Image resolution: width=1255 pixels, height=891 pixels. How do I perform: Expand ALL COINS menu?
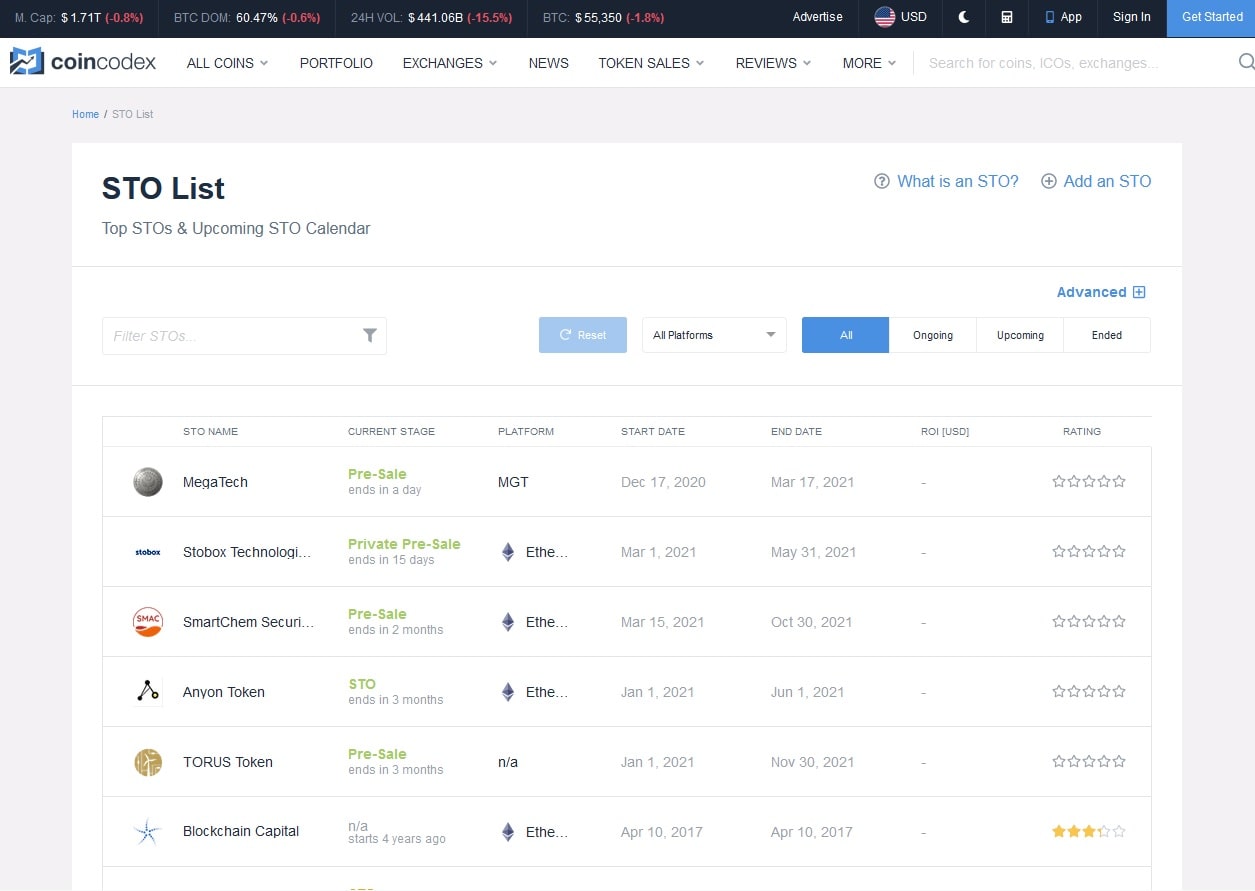pyautogui.click(x=227, y=63)
